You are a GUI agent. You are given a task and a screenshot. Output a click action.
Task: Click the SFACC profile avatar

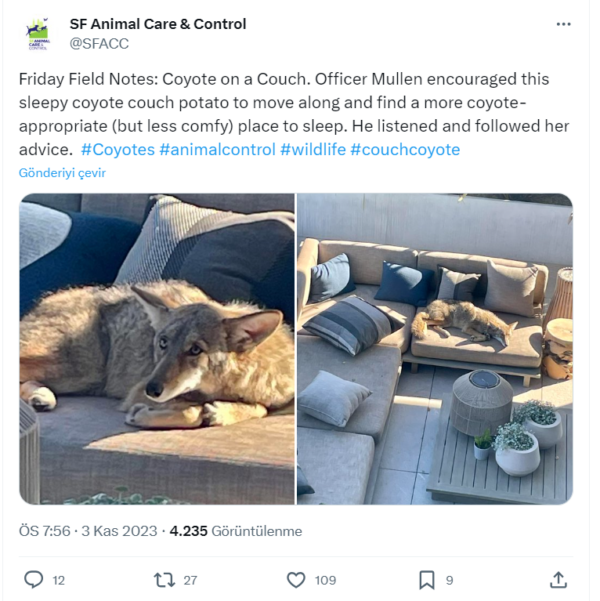tap(38, 34)
